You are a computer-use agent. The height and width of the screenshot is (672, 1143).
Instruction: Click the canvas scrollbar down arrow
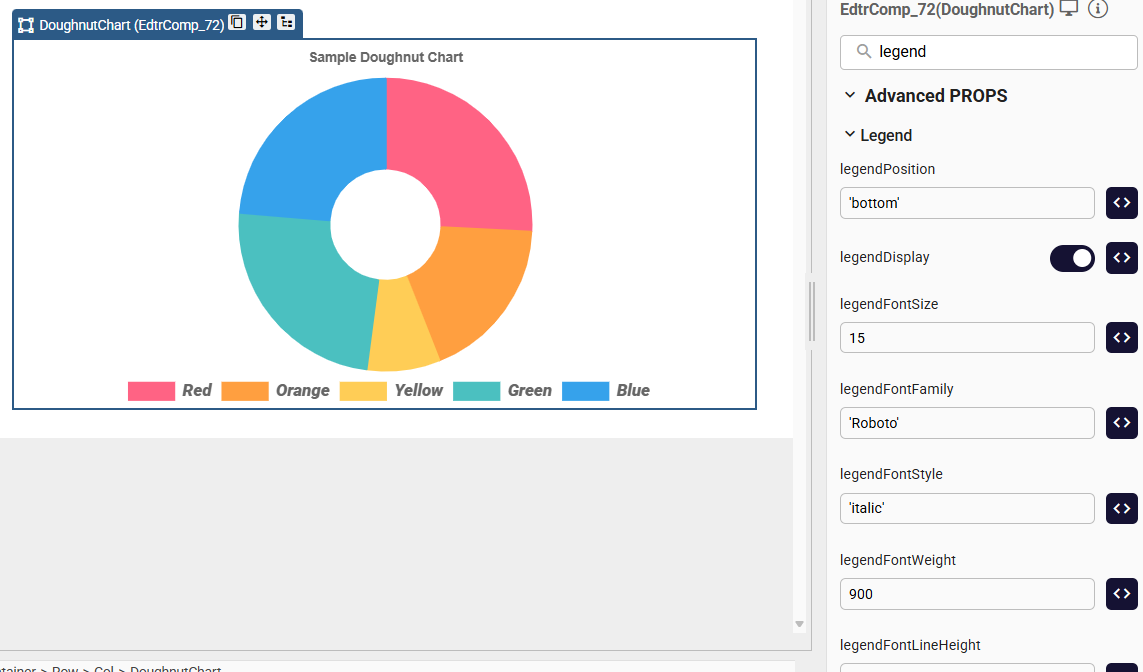(799, 625)
